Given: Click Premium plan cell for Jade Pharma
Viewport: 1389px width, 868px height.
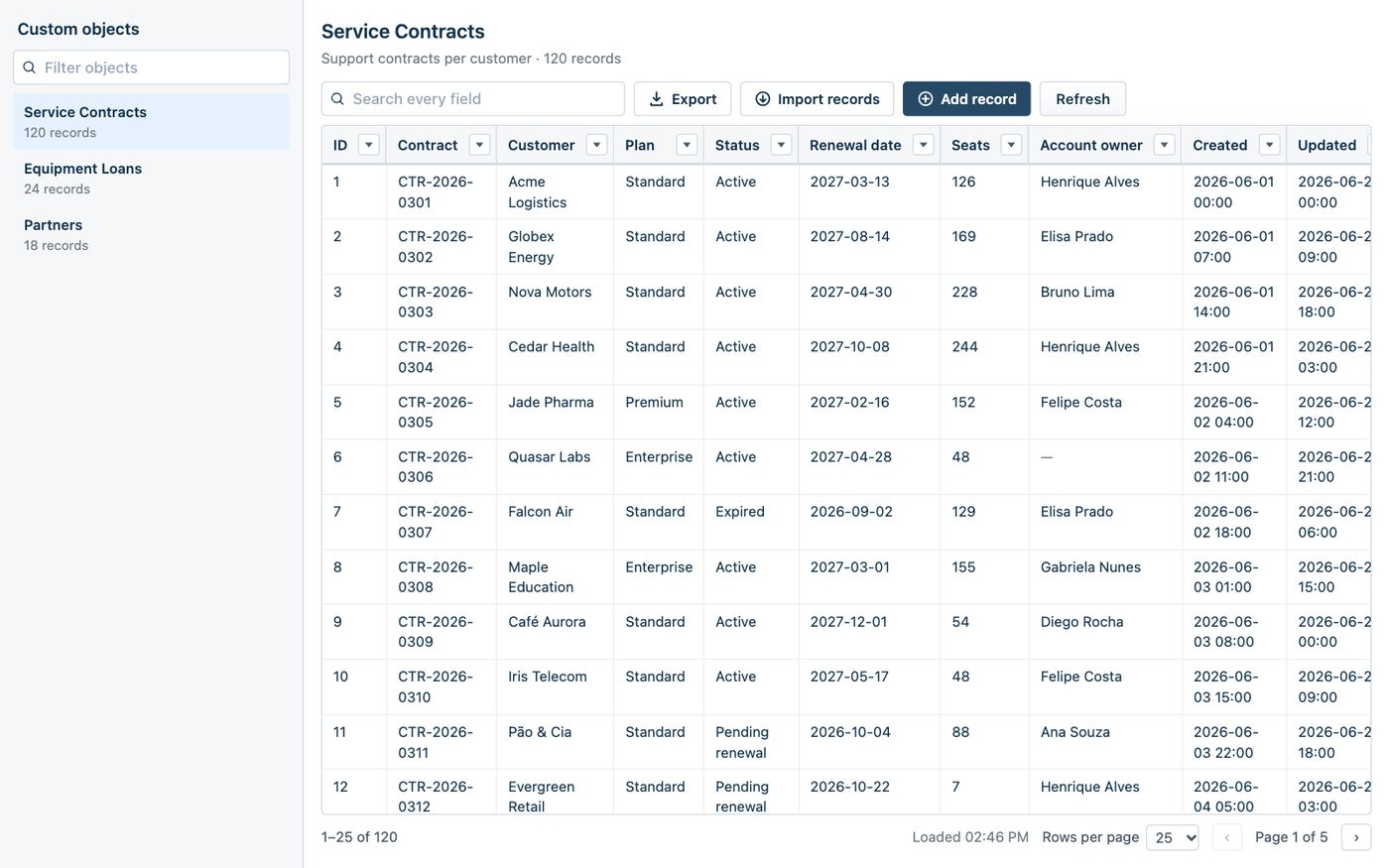Looking at the screenshot, I should tap(659, 412).
